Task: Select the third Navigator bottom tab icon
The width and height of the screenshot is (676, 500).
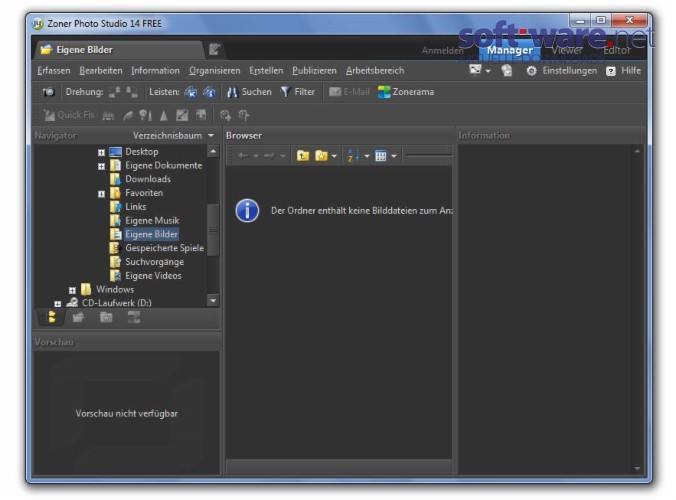Action: [x=106, y=318]
